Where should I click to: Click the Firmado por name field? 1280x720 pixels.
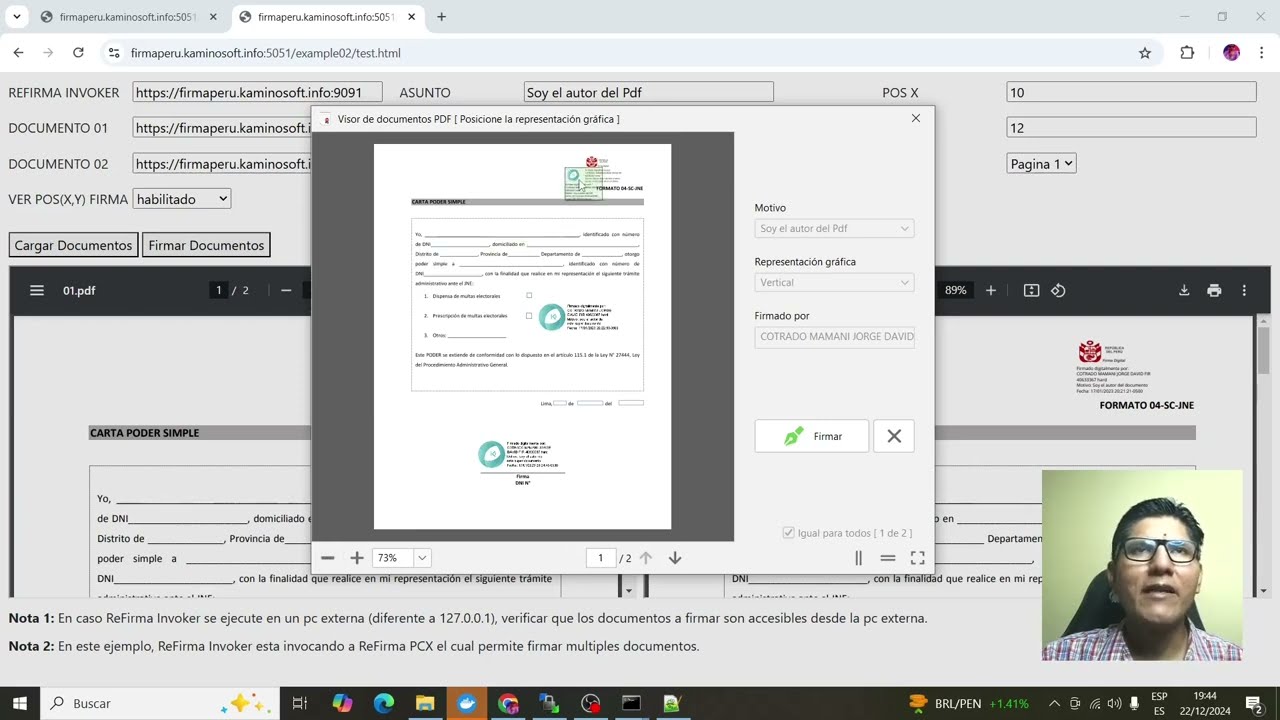tap(834, 337)
